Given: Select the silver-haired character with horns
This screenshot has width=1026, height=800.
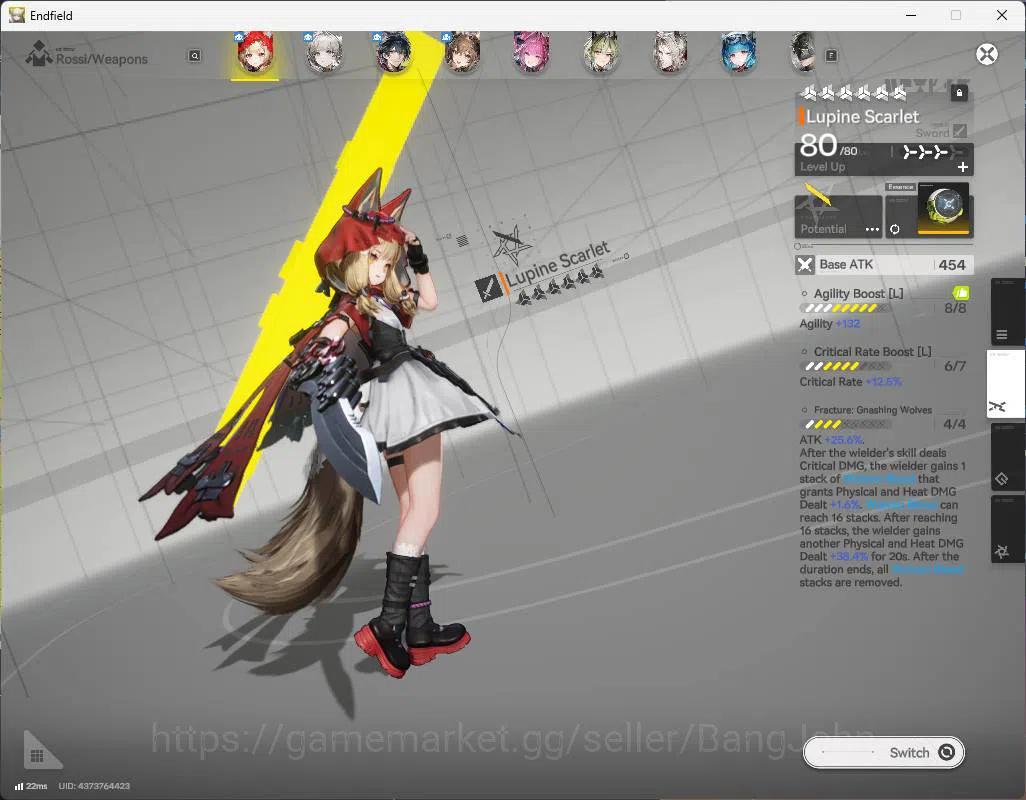Looking at the screenshot, I should pos(670,52).
